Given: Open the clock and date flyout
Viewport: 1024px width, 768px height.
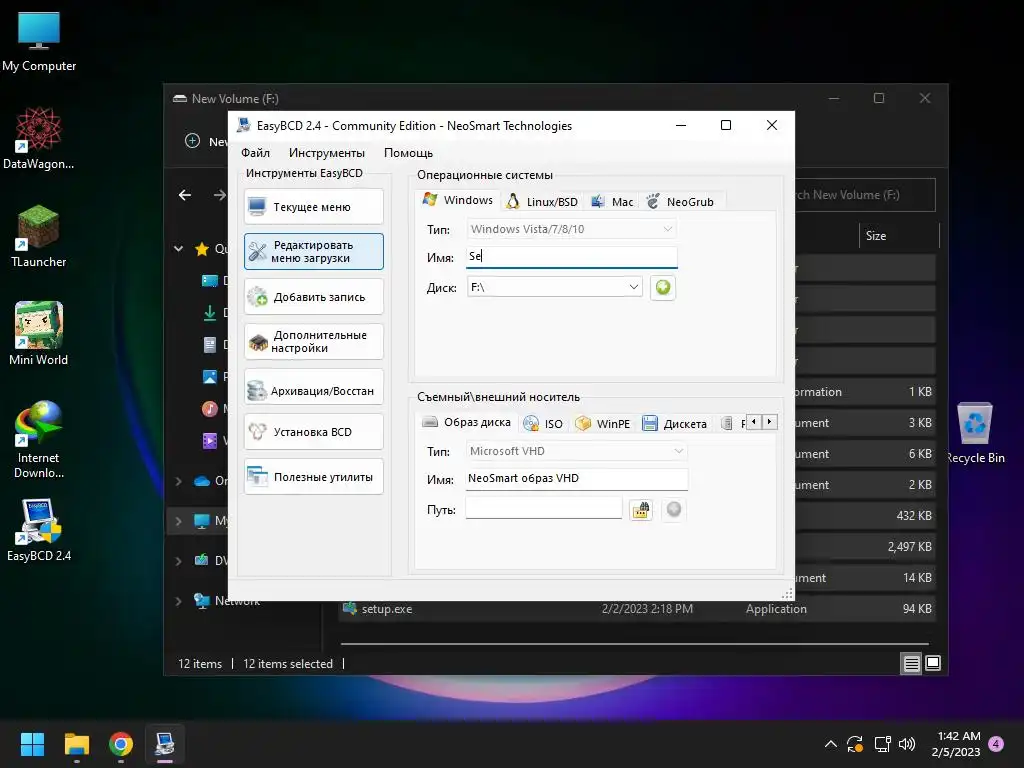Looking at the screenshot, I should [x=956, y=744].
